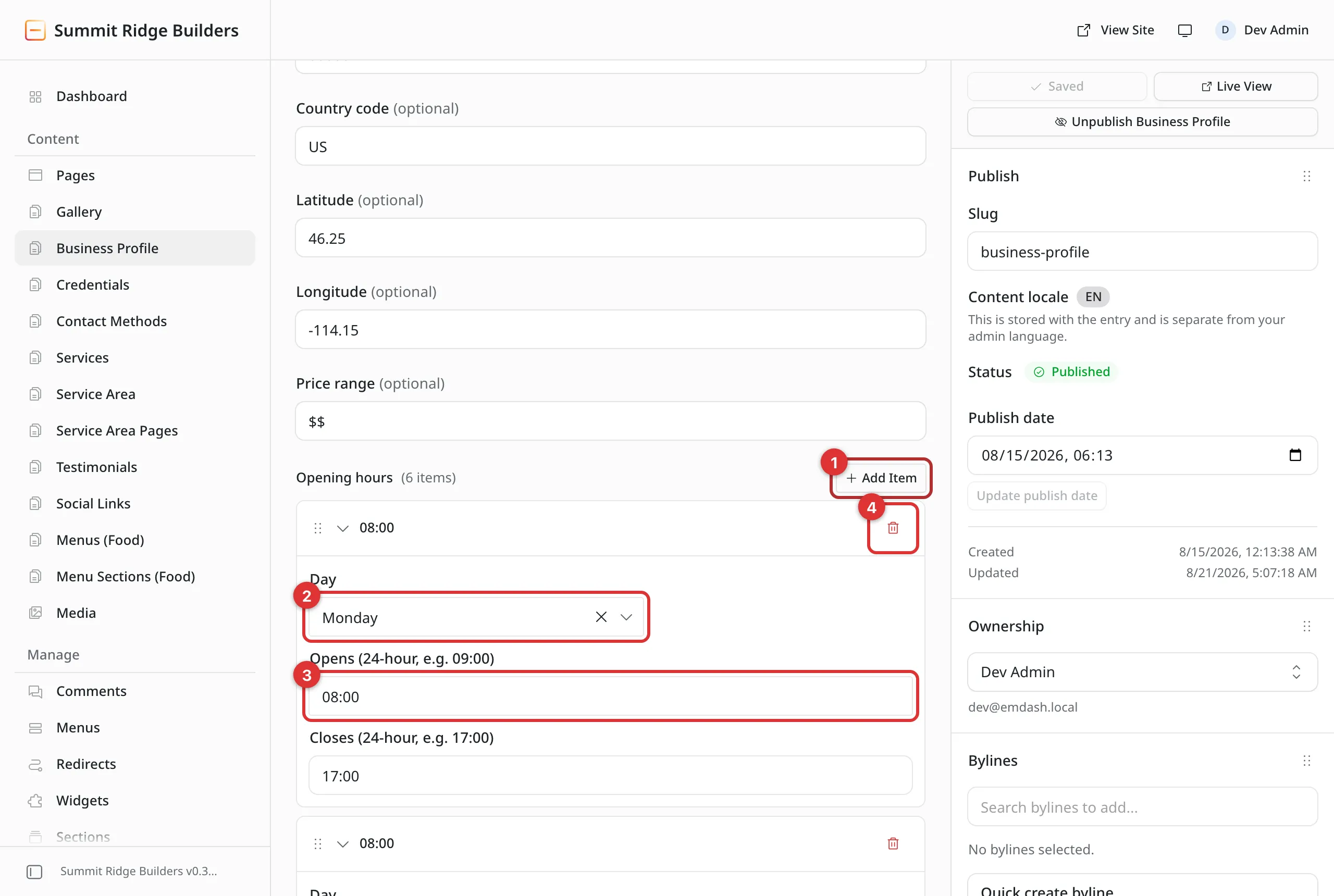Click Update publish date button
Screen dimensions: 1334x896
tap(1037, 496)
